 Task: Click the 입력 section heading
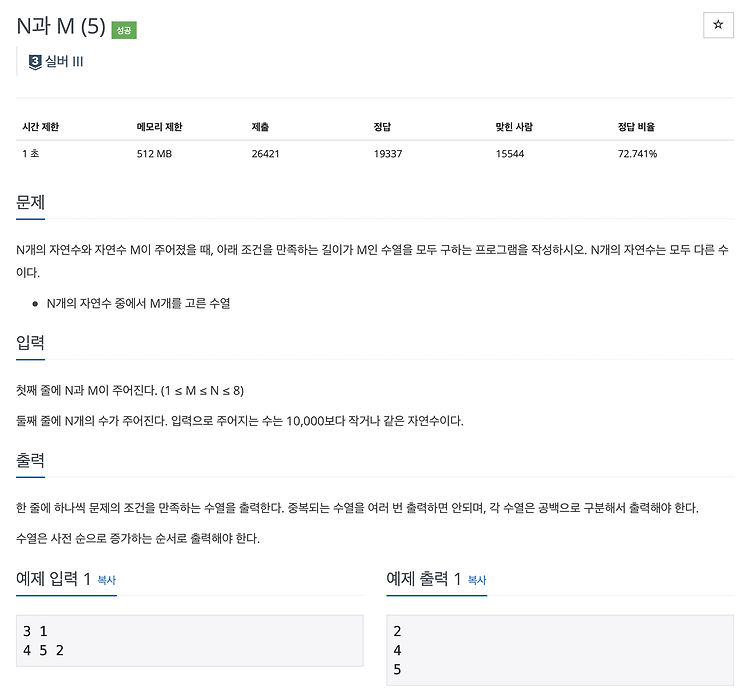(31, 343)
